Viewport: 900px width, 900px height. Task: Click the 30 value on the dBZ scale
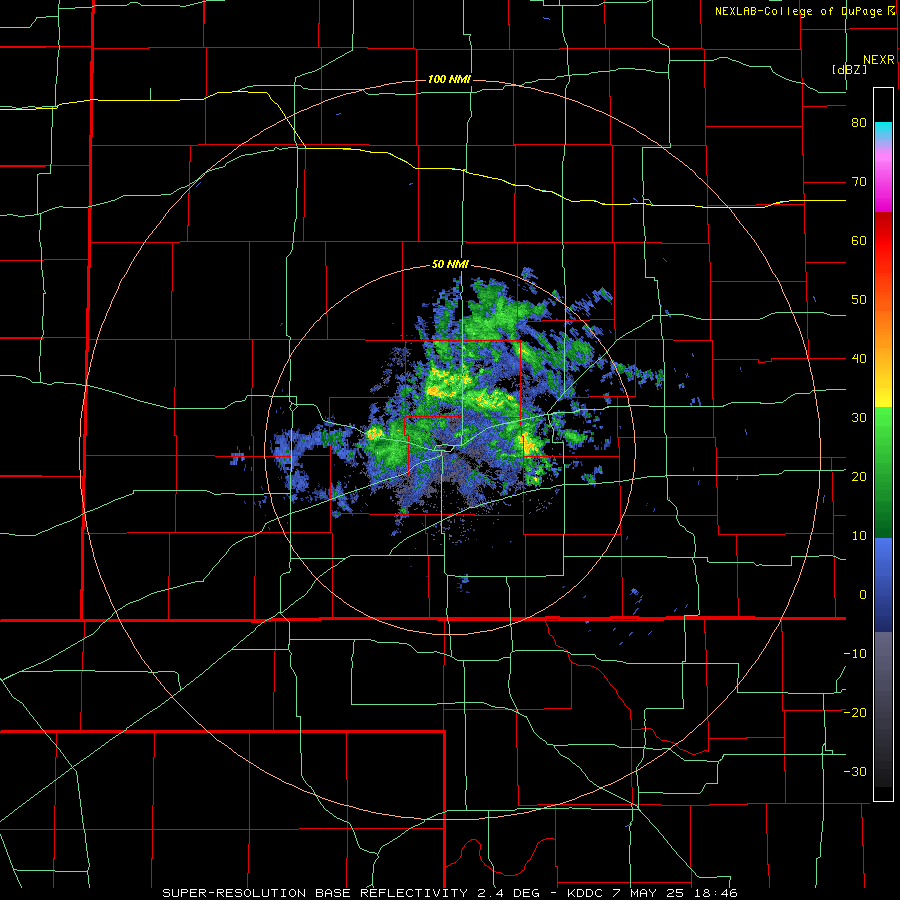pyautogui.click(x=859, y=418)
